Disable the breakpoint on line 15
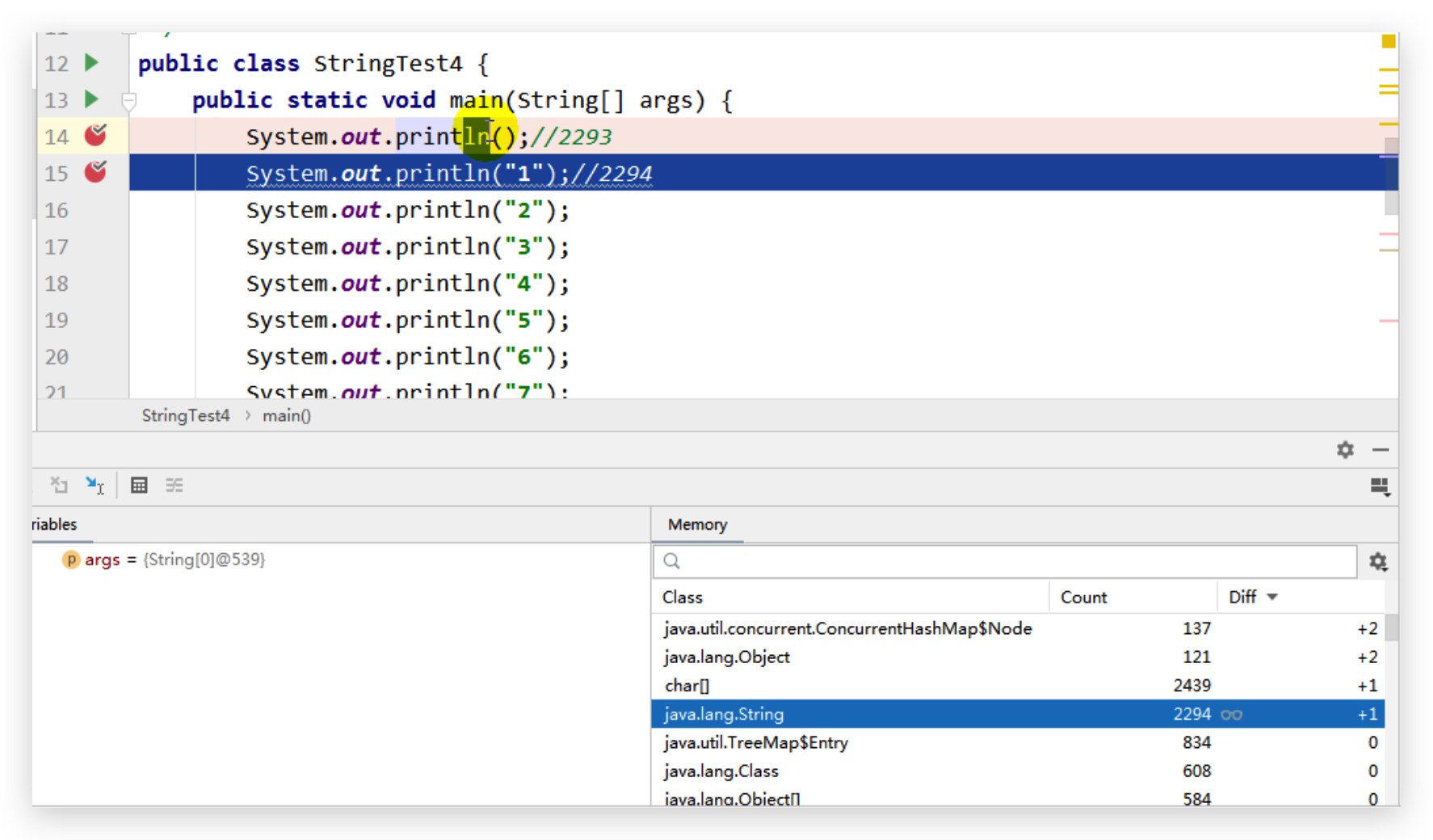The image size is (1433, 840). click(95, 173)
